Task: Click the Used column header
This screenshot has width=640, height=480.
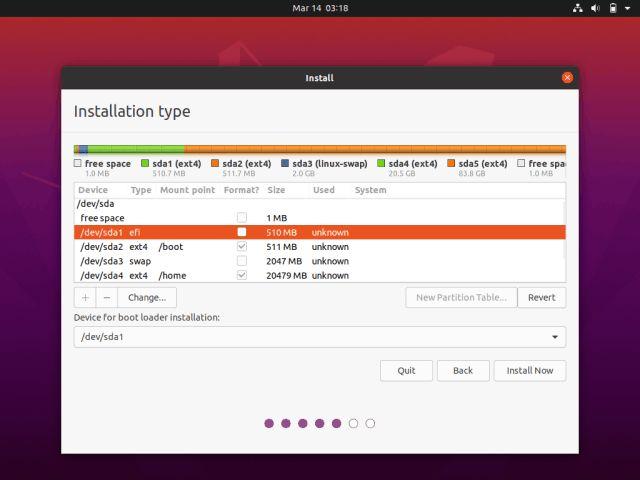Action: 324,190
